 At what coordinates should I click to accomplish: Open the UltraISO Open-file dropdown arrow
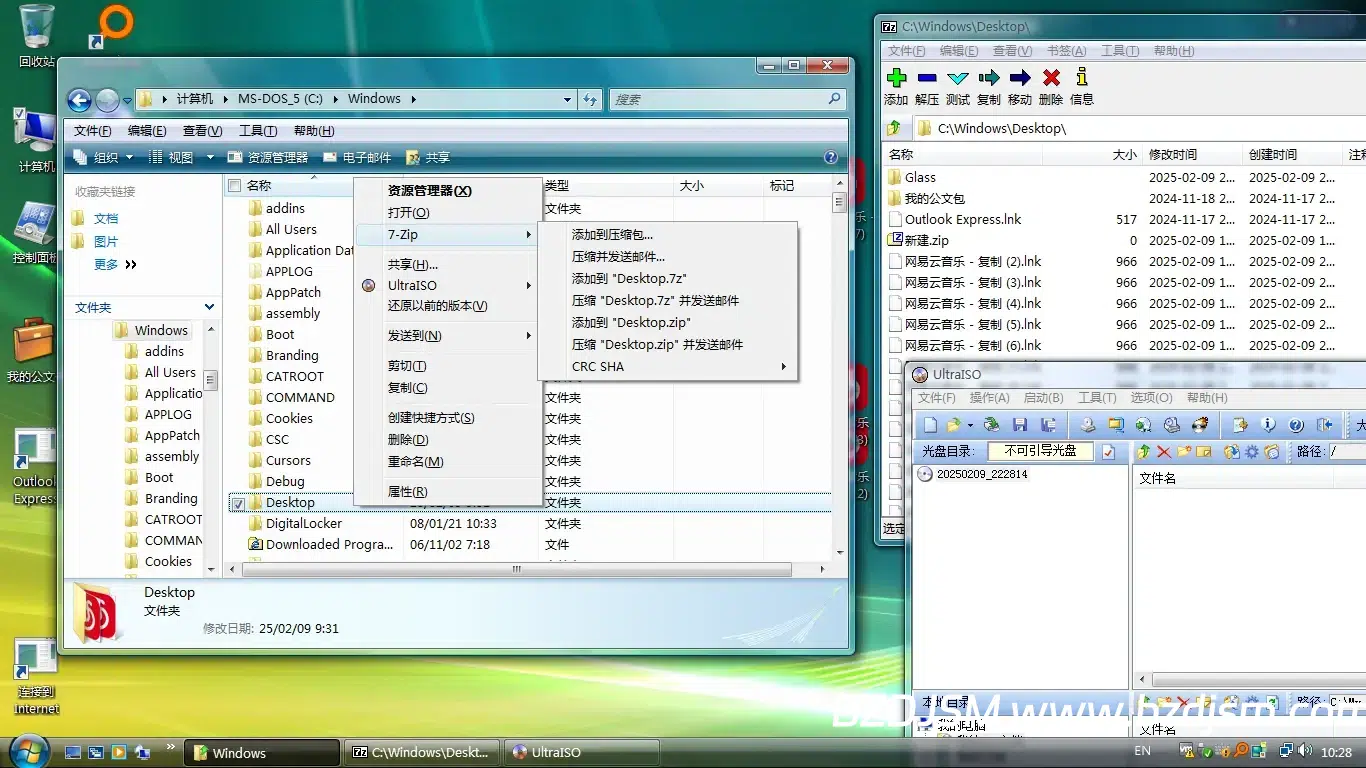click(x=970, y=425)
